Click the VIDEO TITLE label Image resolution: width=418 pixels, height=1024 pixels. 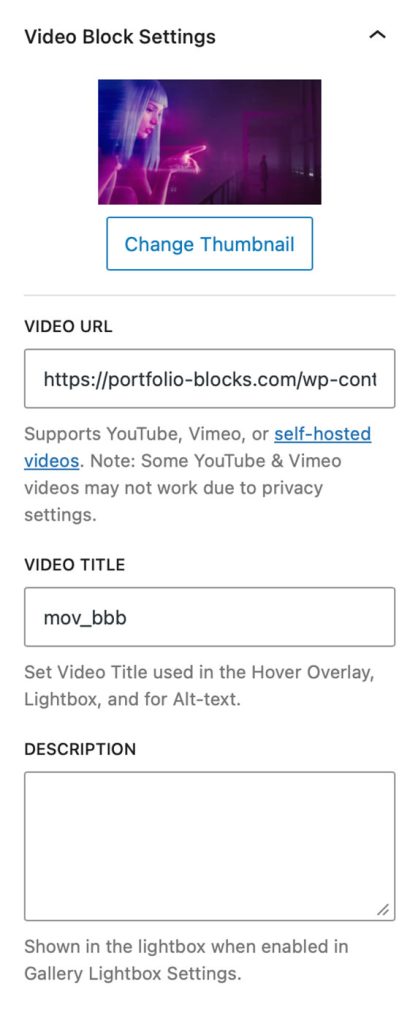[74, 565]
